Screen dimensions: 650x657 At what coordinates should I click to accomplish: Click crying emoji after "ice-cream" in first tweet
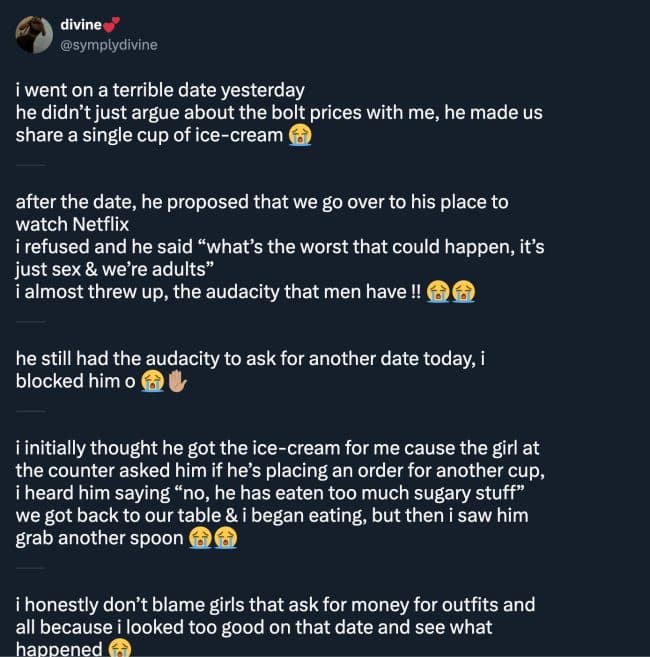[299, 135]
